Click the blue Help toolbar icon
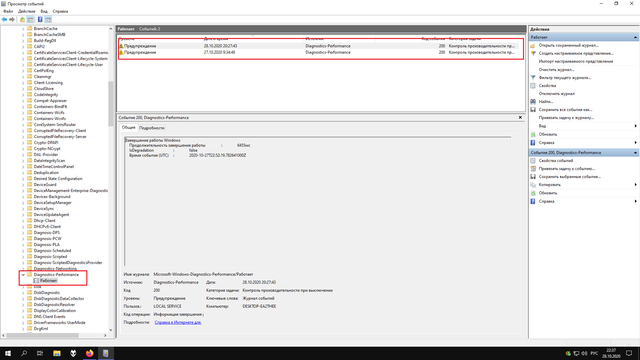Viewport: 640px width, 360px height. tap(40, 20)
